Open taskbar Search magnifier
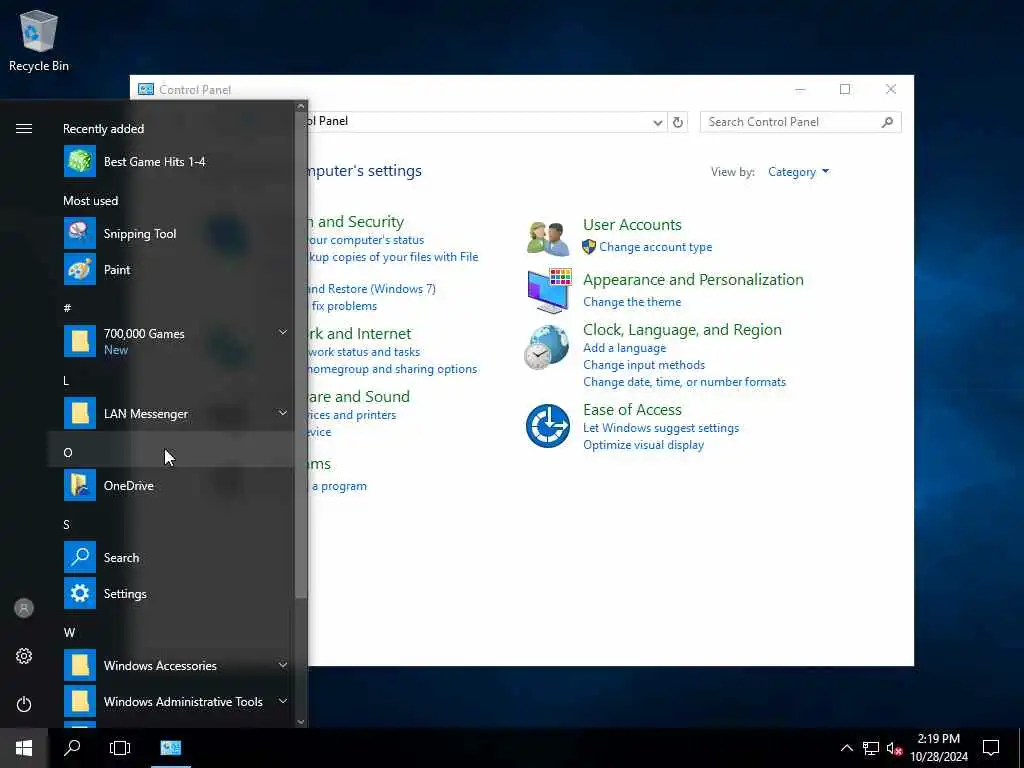 point(72,748)
